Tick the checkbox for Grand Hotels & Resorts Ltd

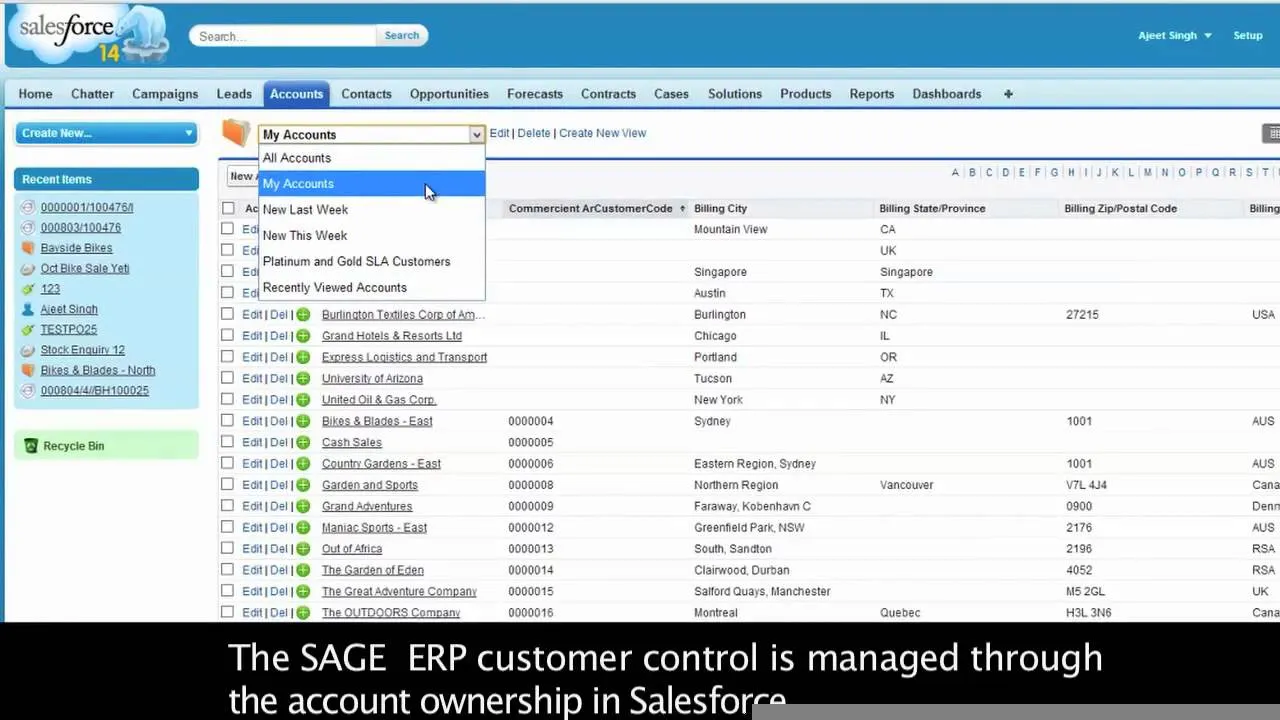(228, 336)
